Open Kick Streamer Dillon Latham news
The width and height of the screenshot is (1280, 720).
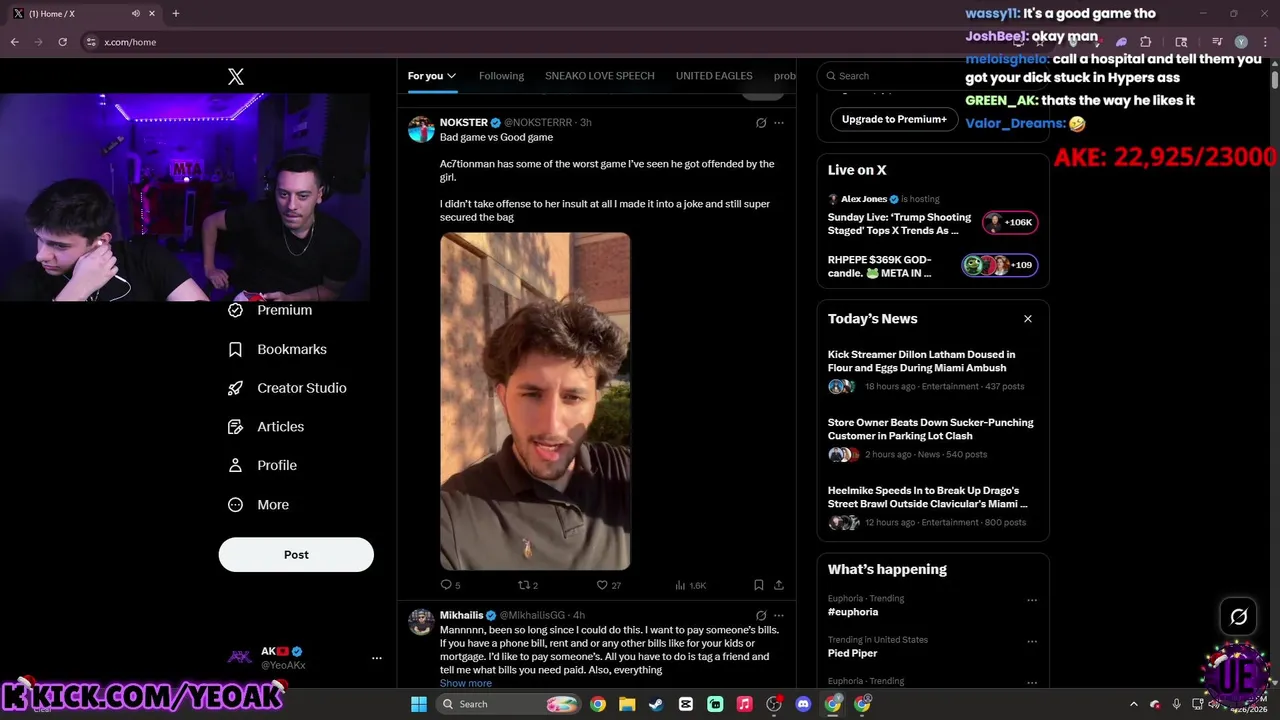click(x=933, y=370)
